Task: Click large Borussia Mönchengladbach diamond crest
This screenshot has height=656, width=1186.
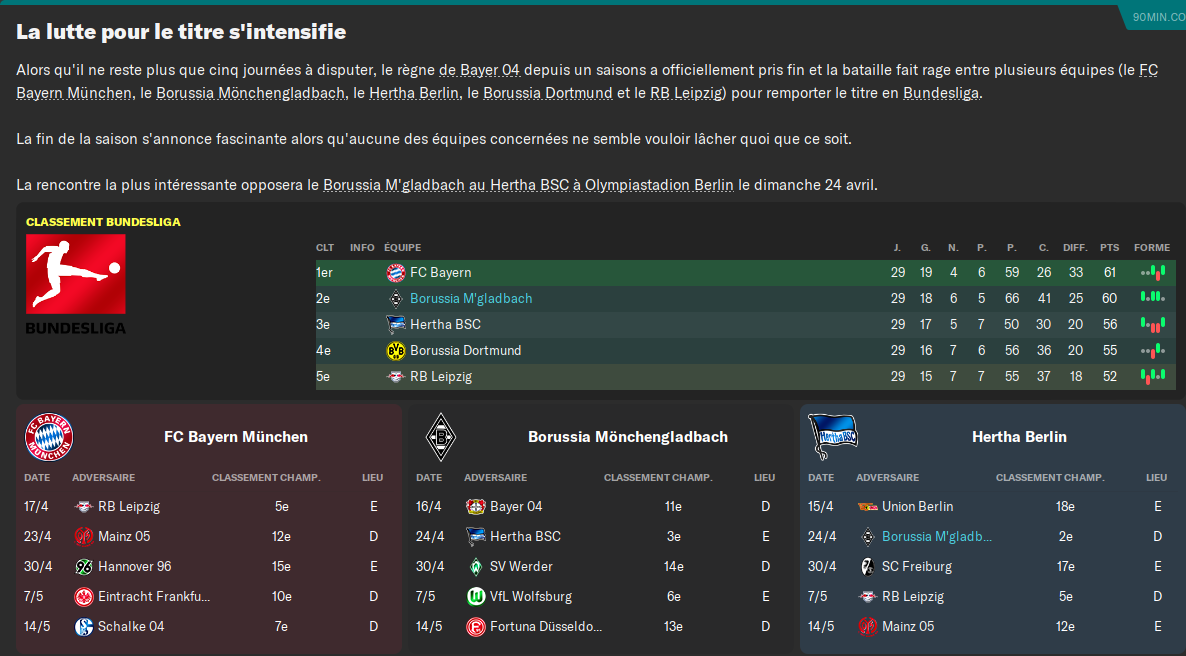Action: 440,437
